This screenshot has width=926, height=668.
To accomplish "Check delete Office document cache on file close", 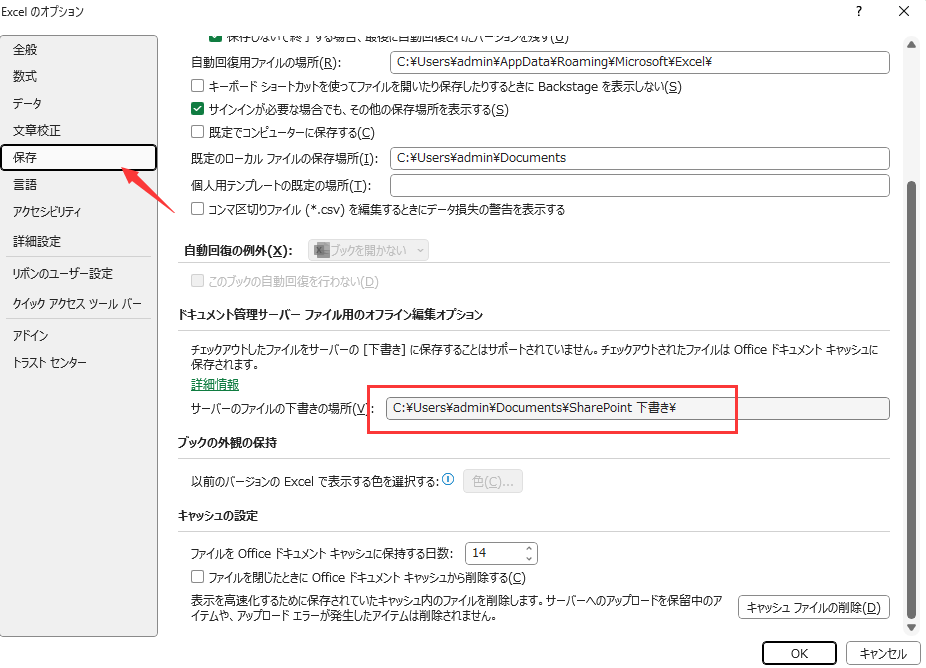I will 197,577.
